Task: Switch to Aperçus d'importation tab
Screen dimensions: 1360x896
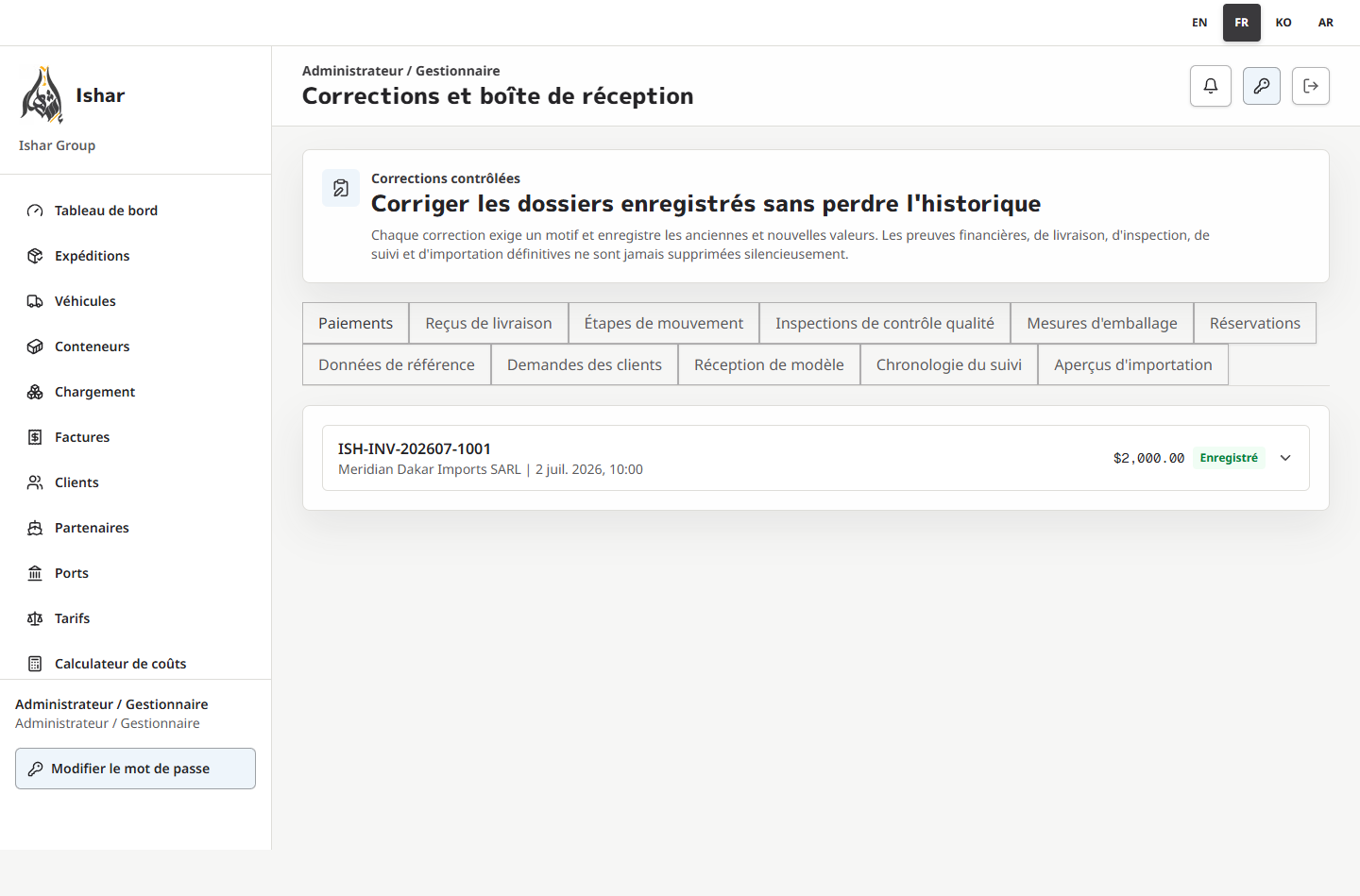Action: (x=1133, y=364)
